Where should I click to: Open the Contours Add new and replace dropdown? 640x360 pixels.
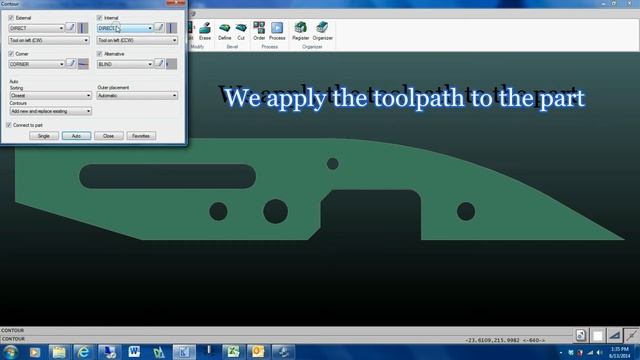pyautogui.click(x=50, y=111)
